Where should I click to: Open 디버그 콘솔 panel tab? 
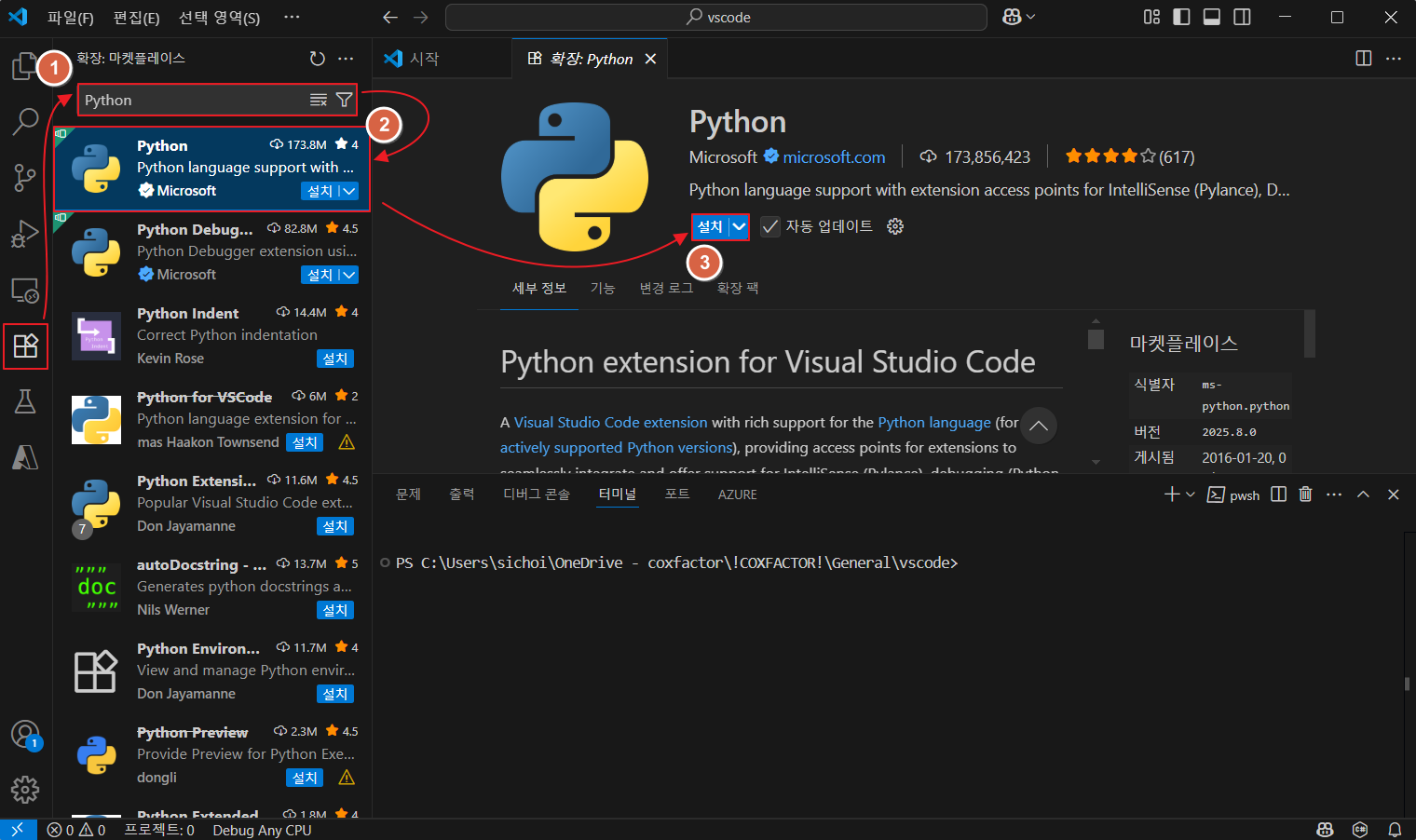537,494
